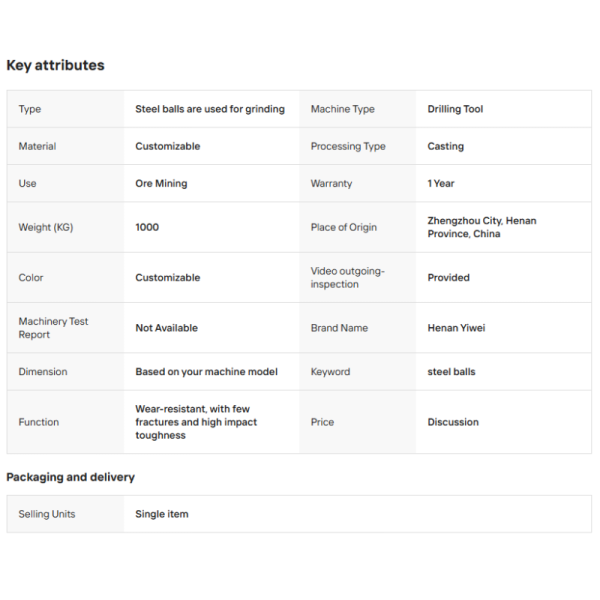Click the Wear-resistant function description
Screen dimensions: 600x600
[x=196, y=422]
